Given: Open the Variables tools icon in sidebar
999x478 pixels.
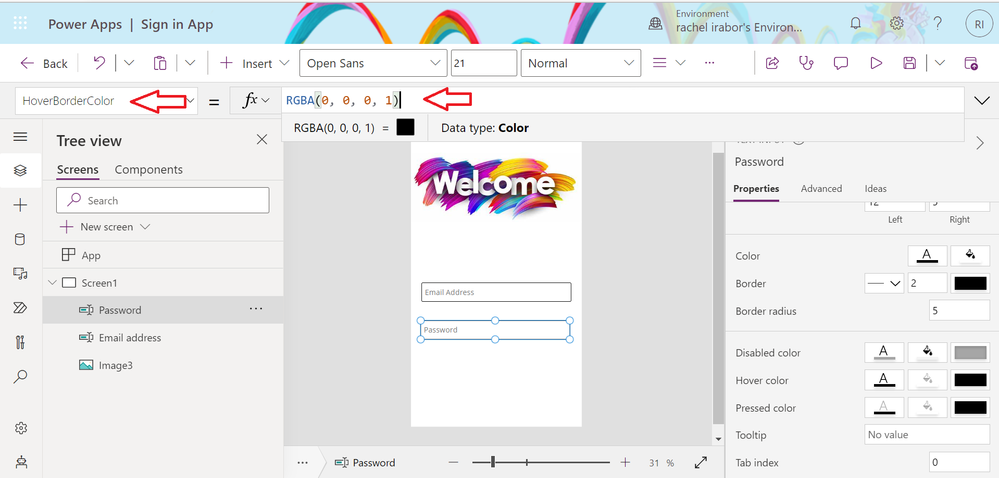Looking at the screenshot, I should click(x=20, y=342).
